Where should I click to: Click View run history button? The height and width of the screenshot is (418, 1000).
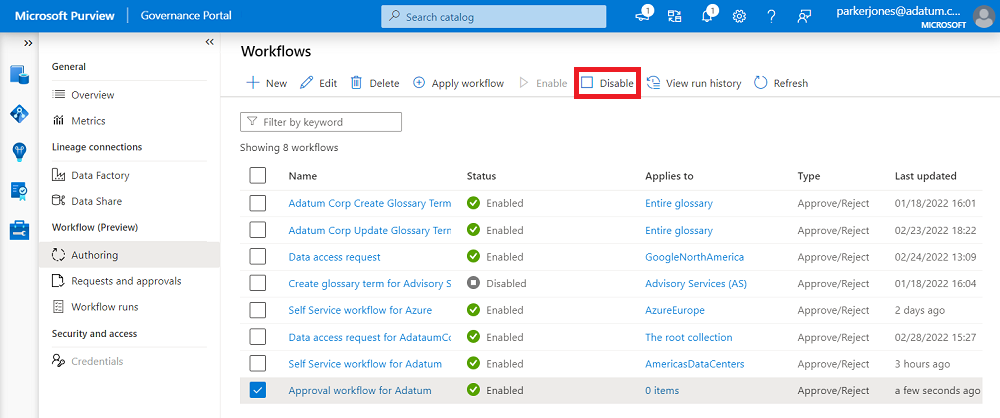[694, 83]
